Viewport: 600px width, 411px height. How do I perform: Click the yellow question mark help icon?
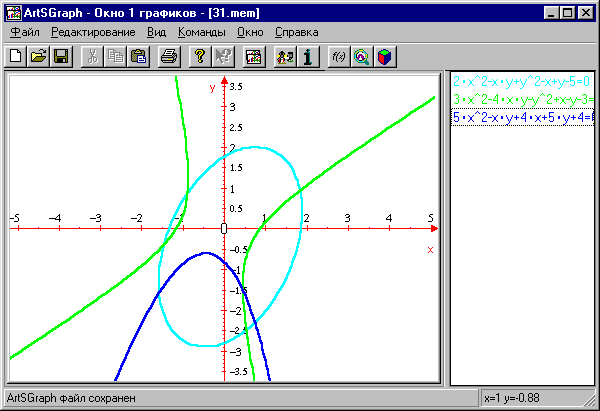[x=200, y=56]
